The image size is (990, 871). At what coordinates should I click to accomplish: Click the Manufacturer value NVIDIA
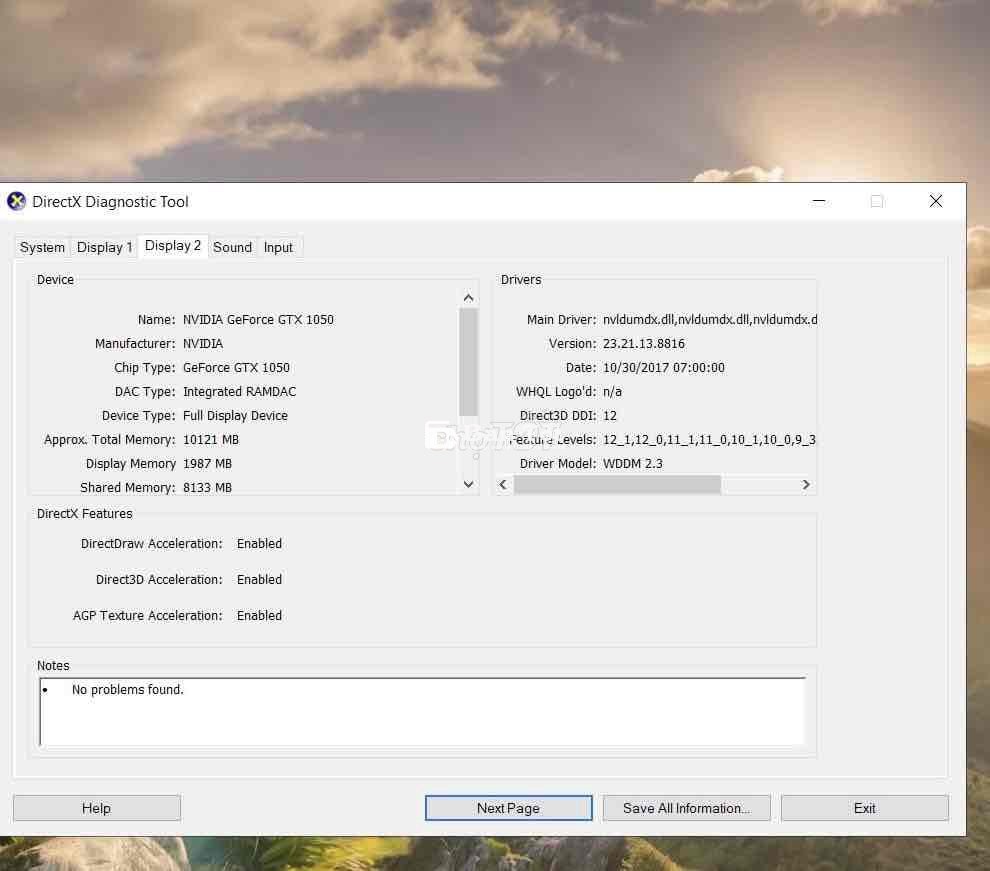[203, 344]
